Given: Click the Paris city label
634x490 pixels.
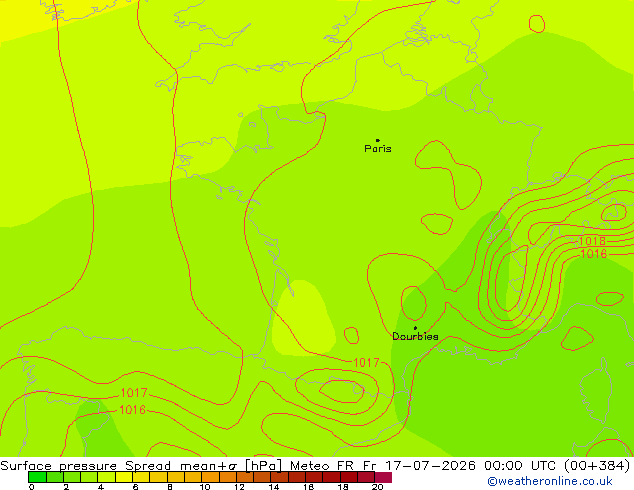Looking at the screenshot, I should 378,149.
